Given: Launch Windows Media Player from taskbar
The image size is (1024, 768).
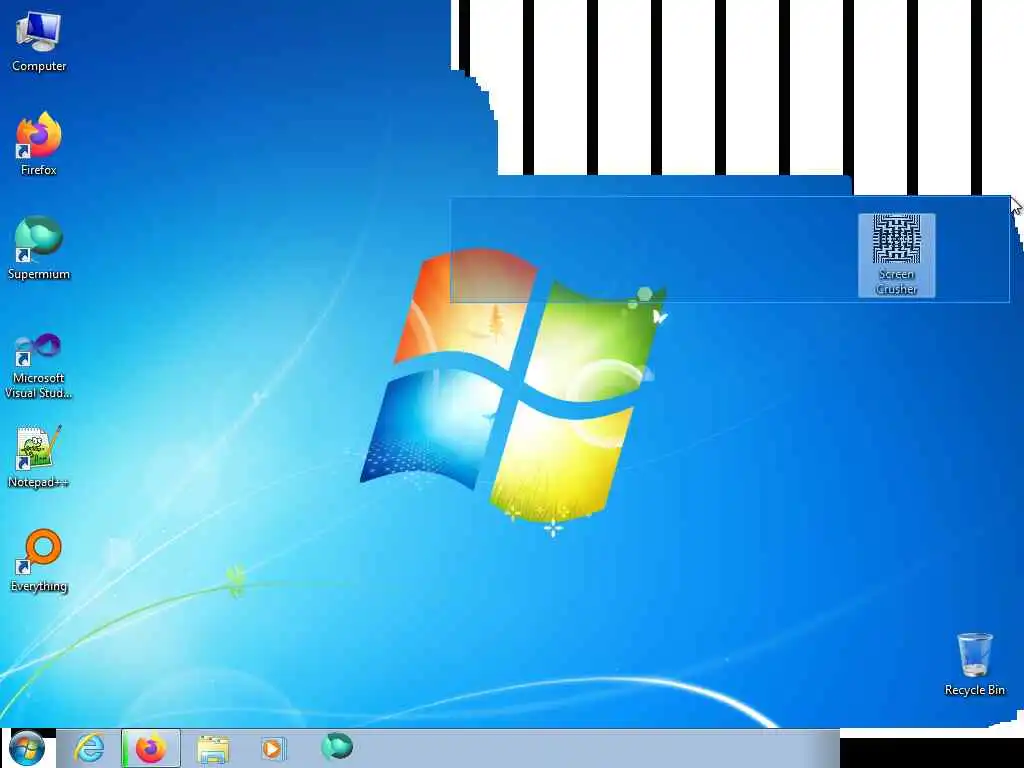Looking at the screenshot, I should coord(274,748).
